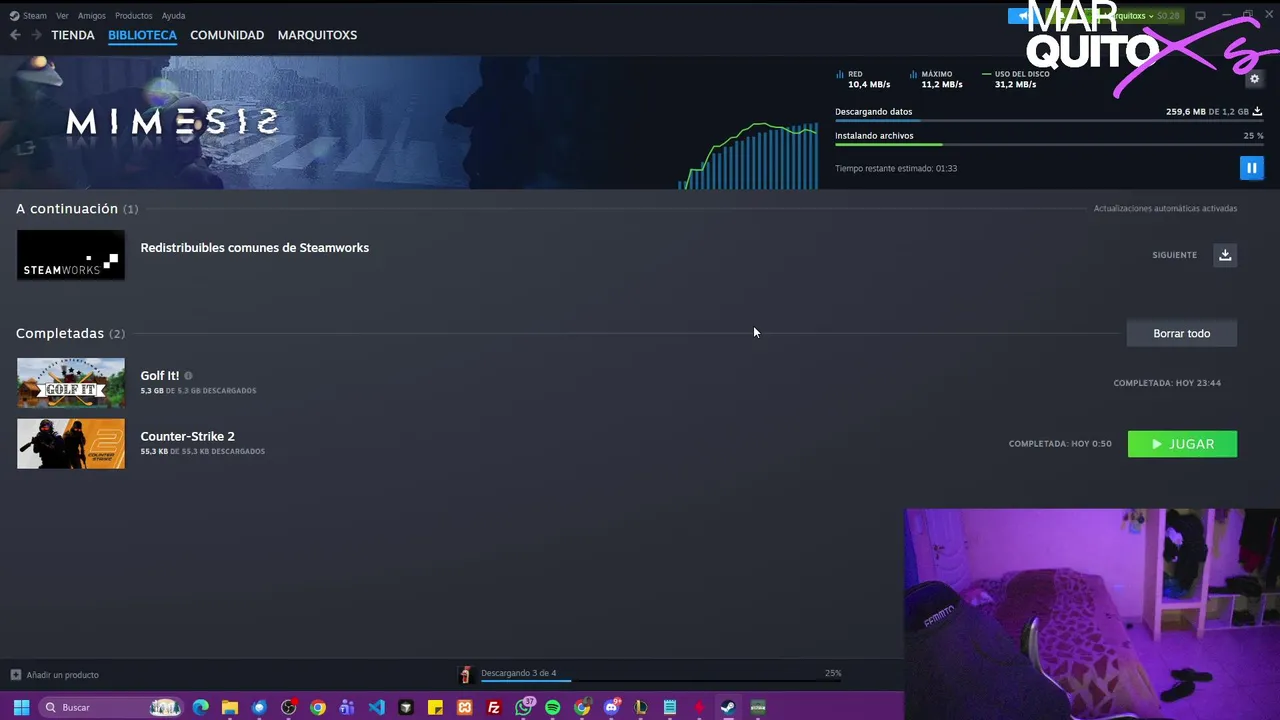Open Spotify from the taskbar
The width and height of the screenshot is (1280, 720).
(x=553, y=707)
